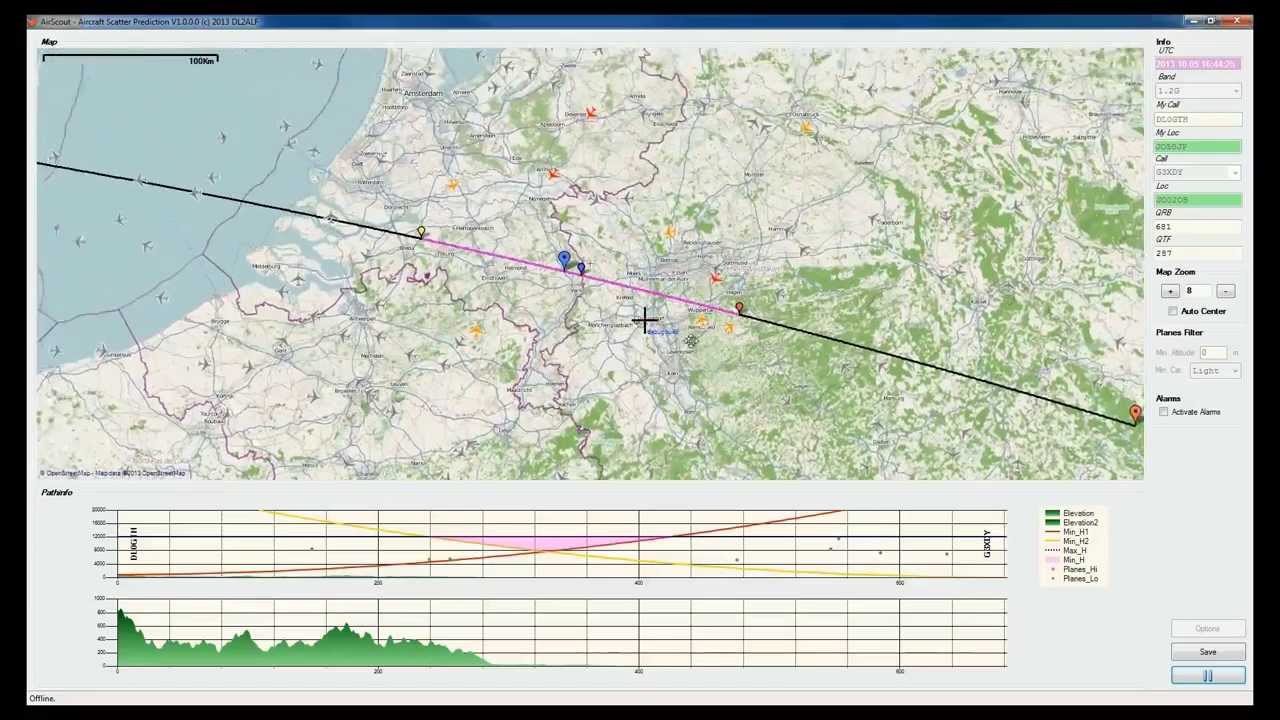Click the red aircraft icon near Arnhem

(x=552, y=174)
